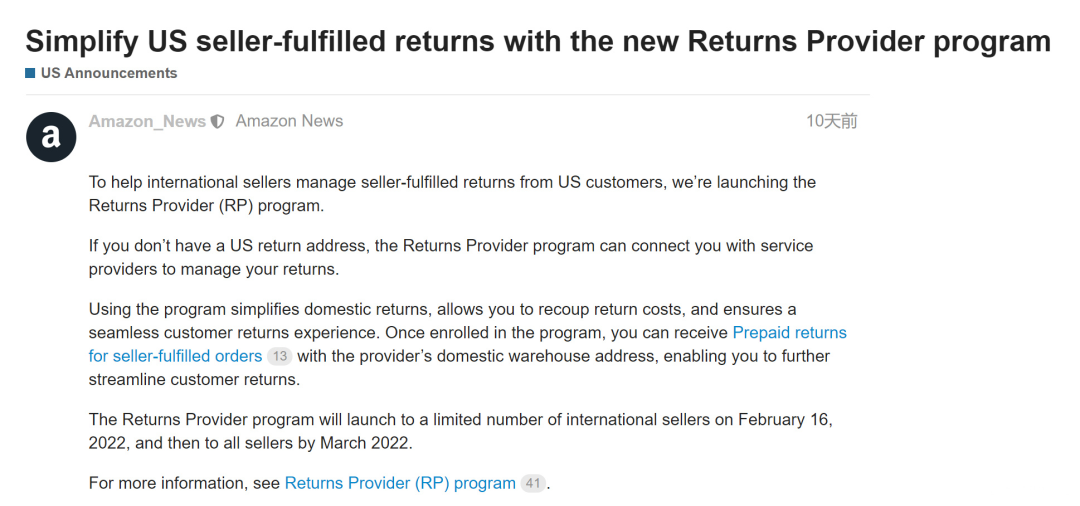Viewport: 1080px width, 506px height.
Task: Click the "10天前" post timestamp
Action: pos(831,121)
